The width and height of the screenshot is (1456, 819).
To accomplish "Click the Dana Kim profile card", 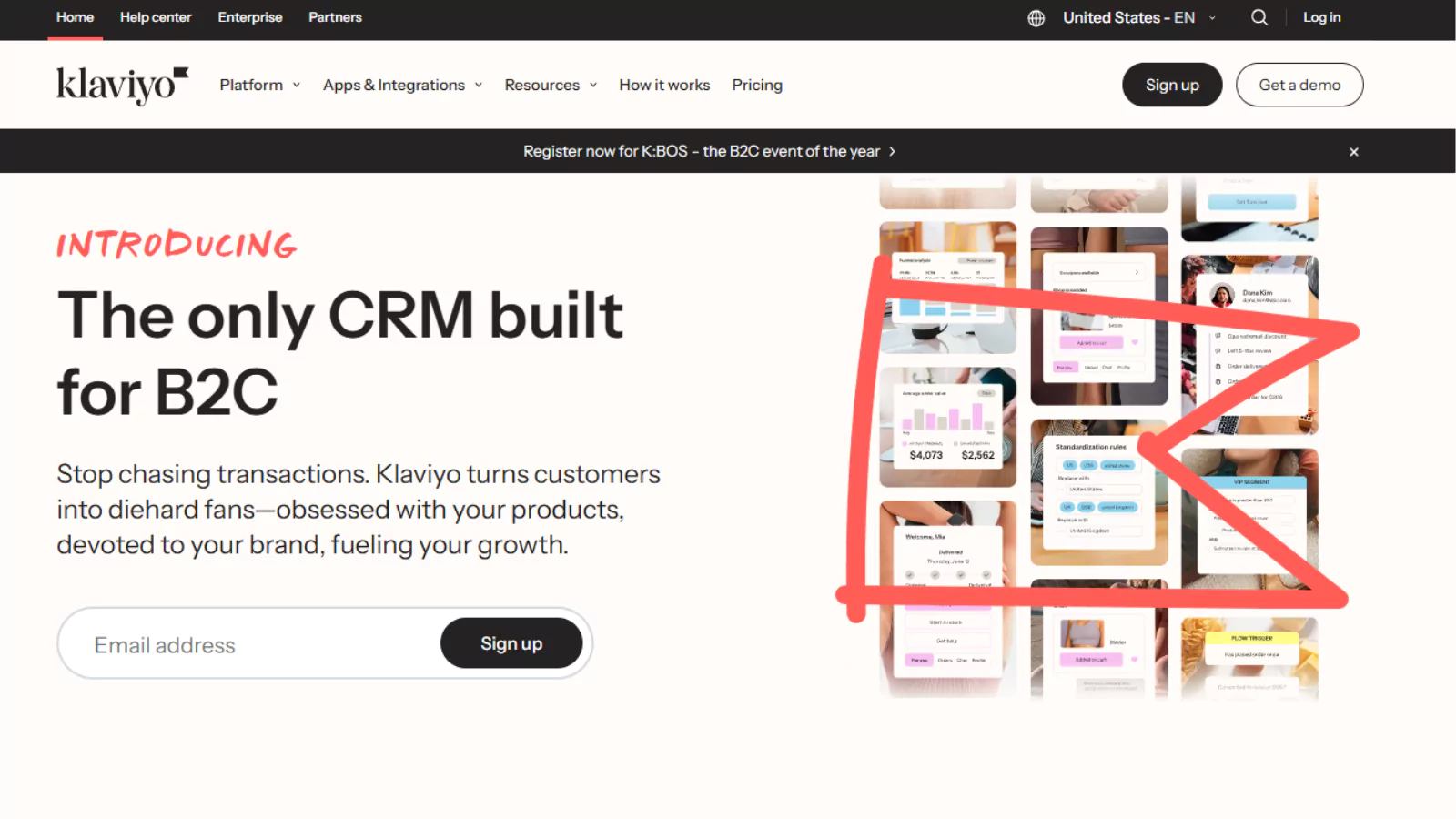I will click(1250, 345).
